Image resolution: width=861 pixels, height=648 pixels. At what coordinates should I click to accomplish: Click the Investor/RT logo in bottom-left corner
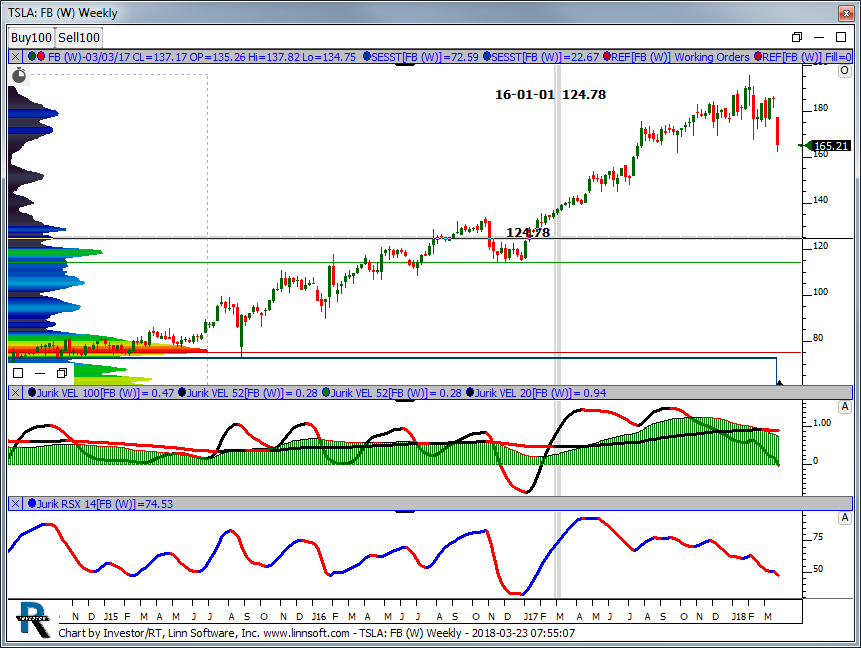(x=34, y=619)
